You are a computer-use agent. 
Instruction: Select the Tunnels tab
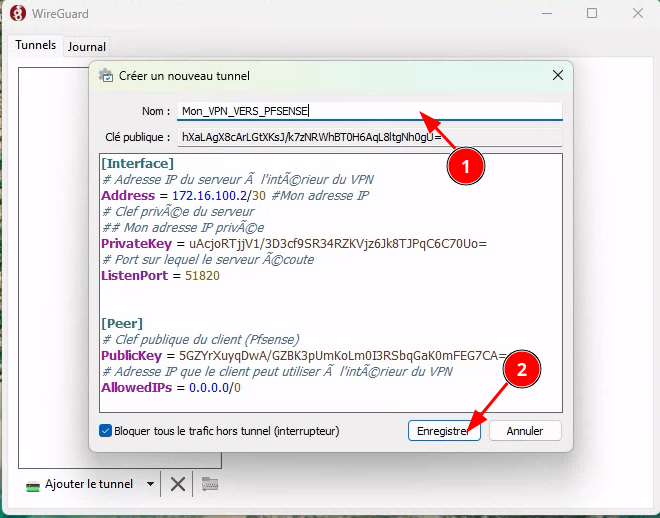pyautogui.click(x=35, y=46)
